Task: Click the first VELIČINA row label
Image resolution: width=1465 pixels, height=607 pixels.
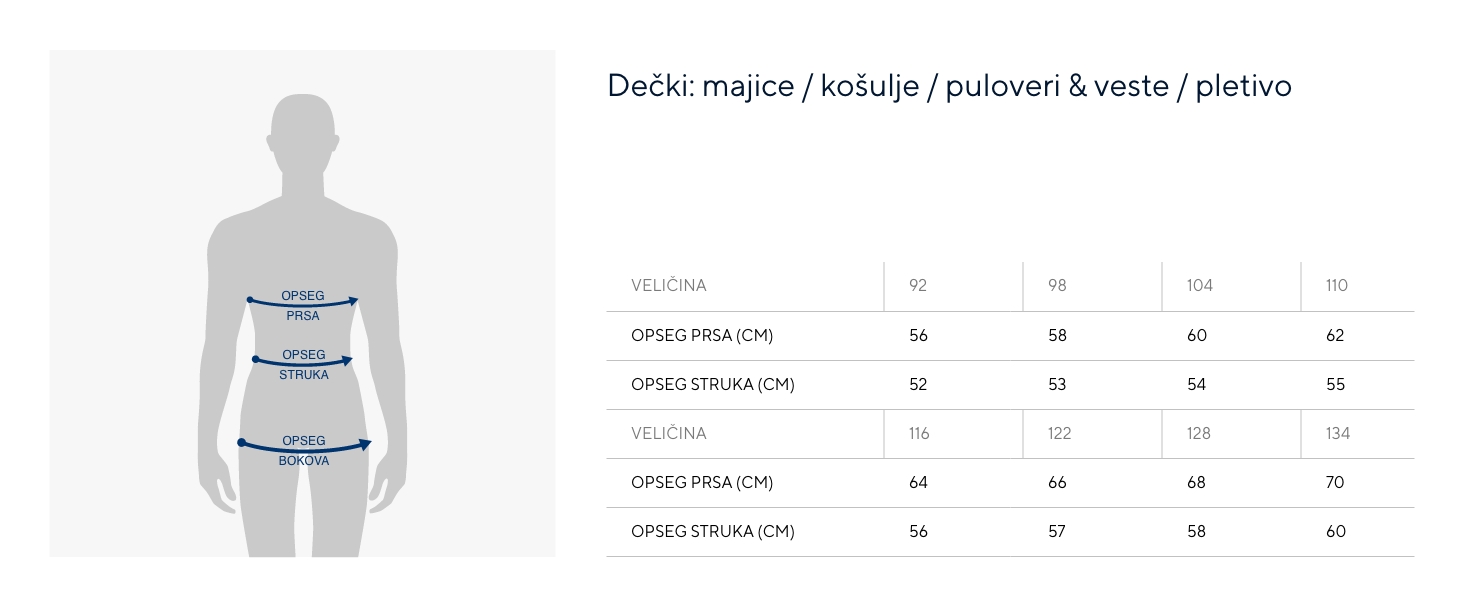Action: [668, 286]
